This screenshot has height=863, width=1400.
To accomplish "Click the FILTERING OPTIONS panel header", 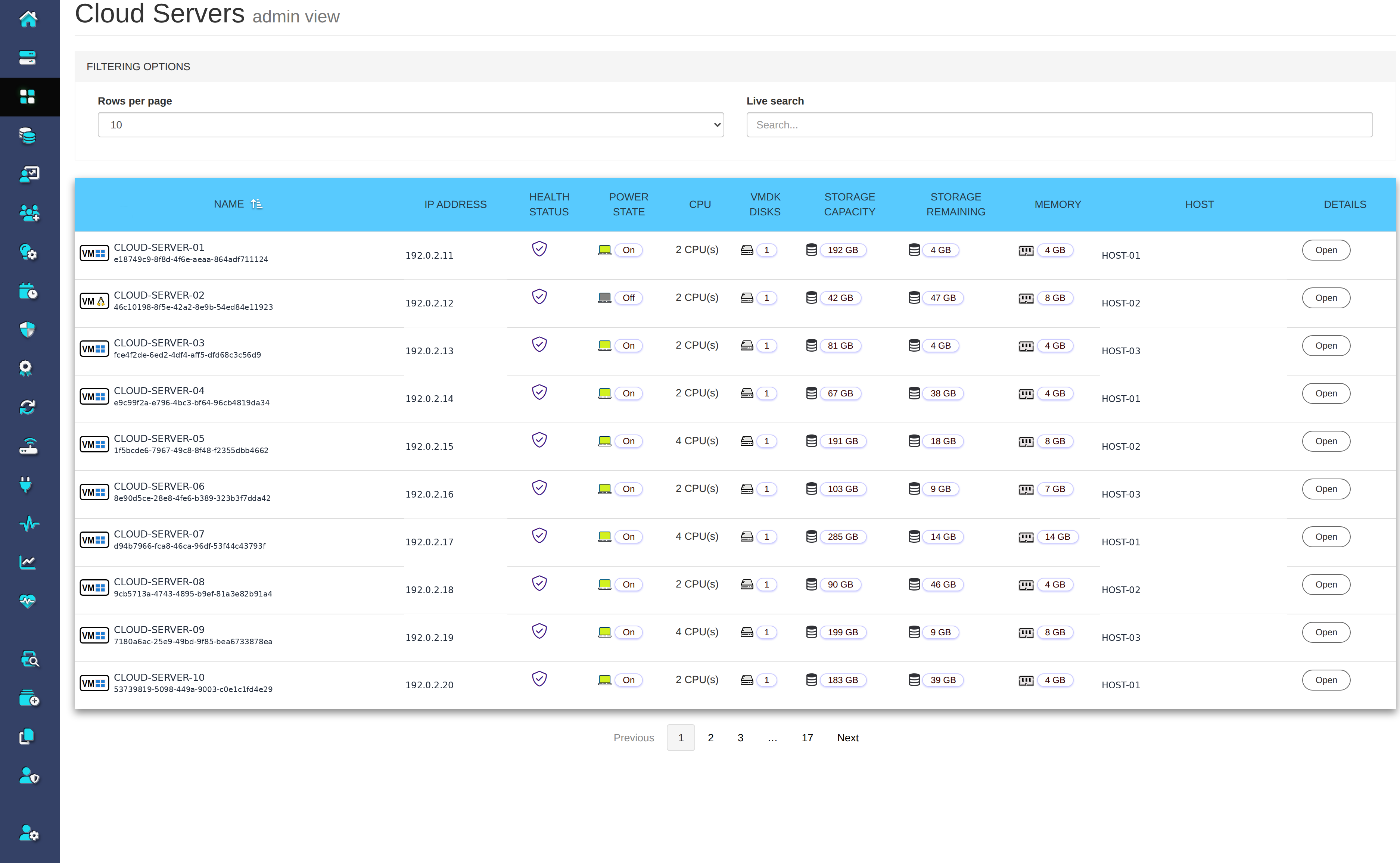I will (x=735, y=67).
